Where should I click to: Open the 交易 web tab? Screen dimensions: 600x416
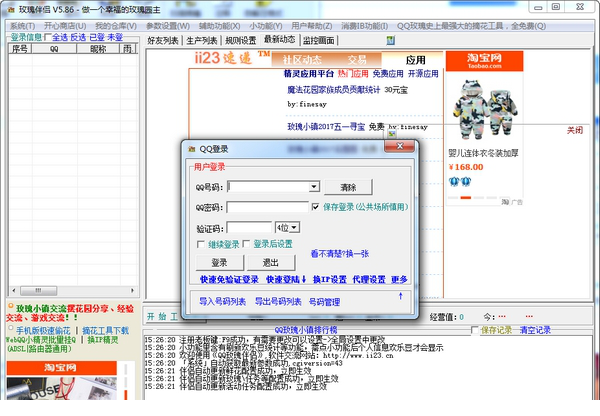tap(357, 60)
